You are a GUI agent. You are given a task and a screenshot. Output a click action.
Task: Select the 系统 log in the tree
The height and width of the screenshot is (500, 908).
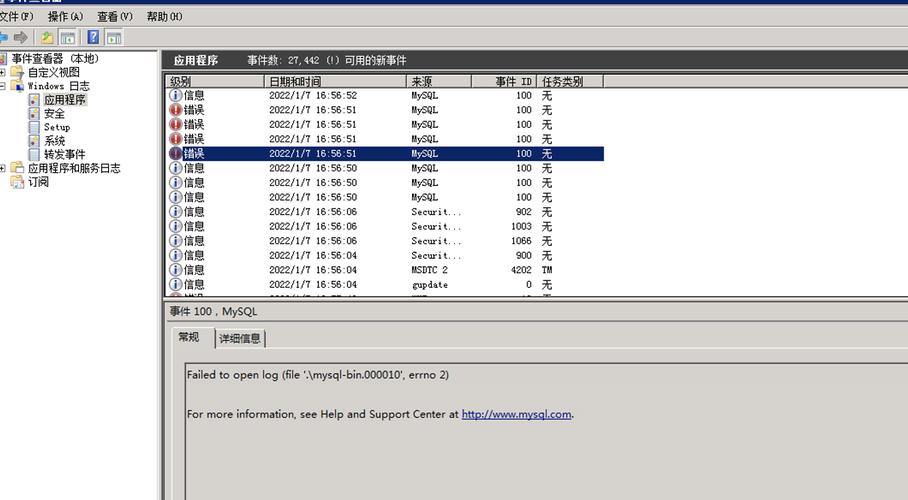54,141
